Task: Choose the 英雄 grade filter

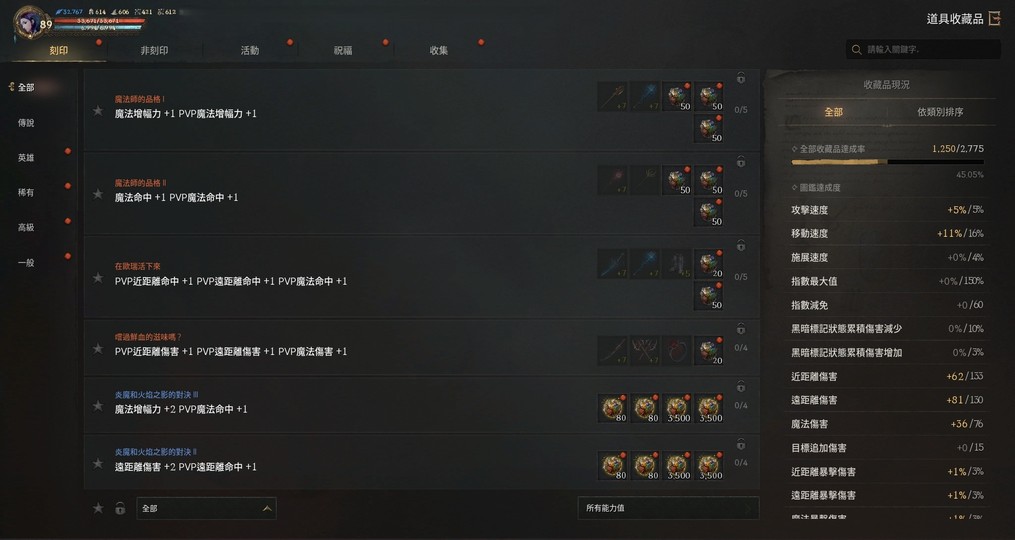Action: (x=26, y=157)
